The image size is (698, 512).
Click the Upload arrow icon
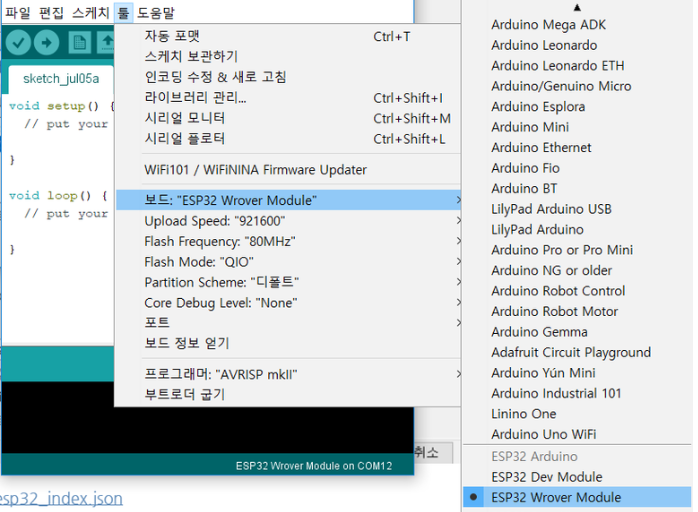click(47, 43)
